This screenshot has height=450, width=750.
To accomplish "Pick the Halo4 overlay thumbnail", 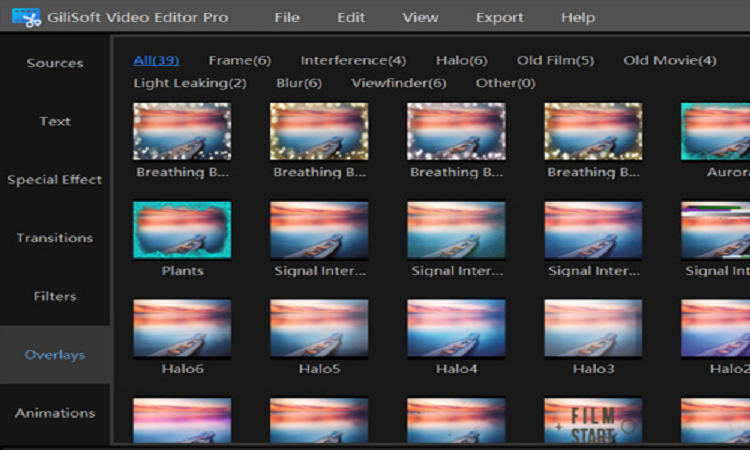I will [456, 328].
